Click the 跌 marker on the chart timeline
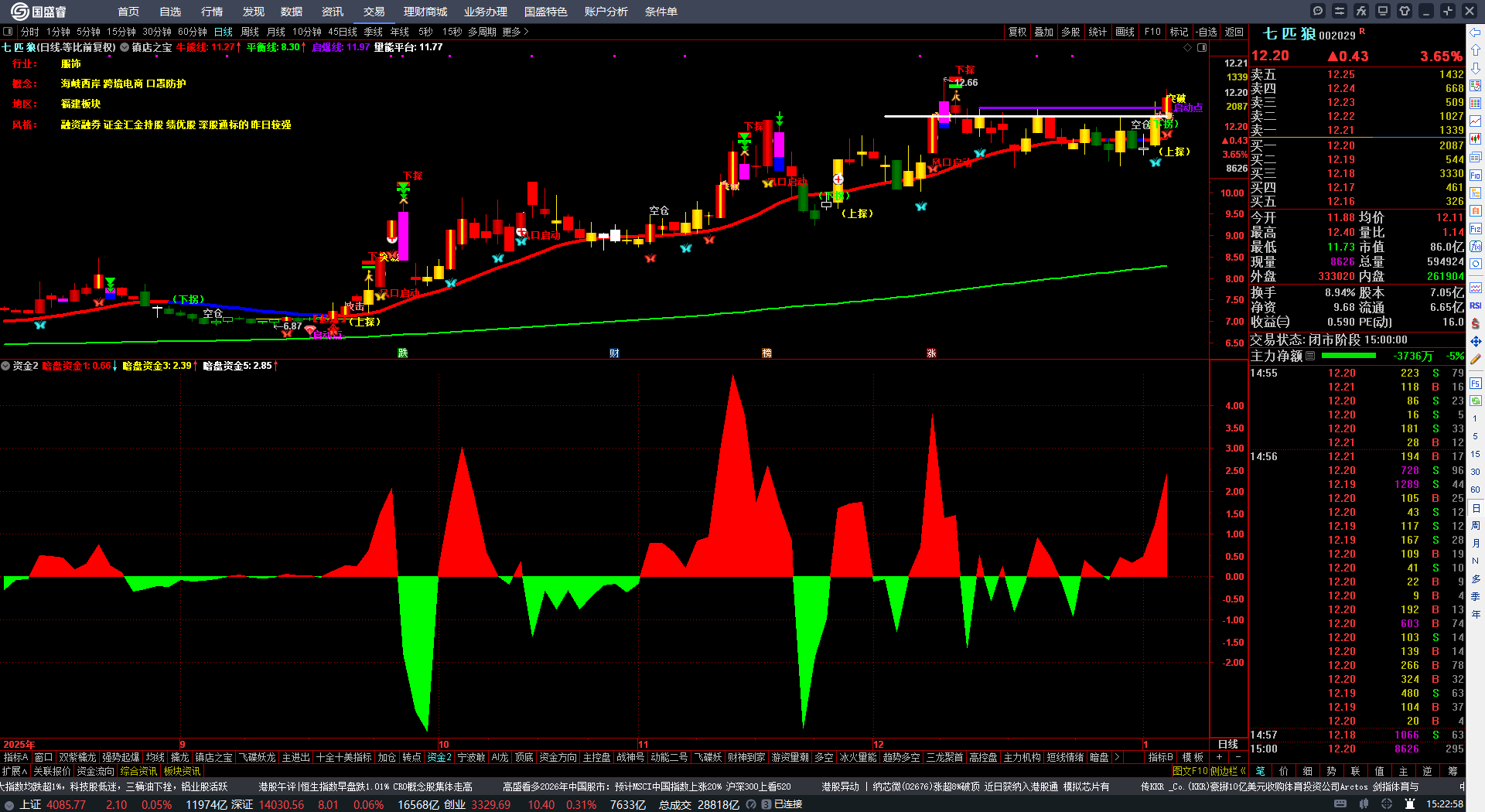Image resolution: width=1485 pixels, height=812 pixels. pyautogui.click(x=403, y=353)
